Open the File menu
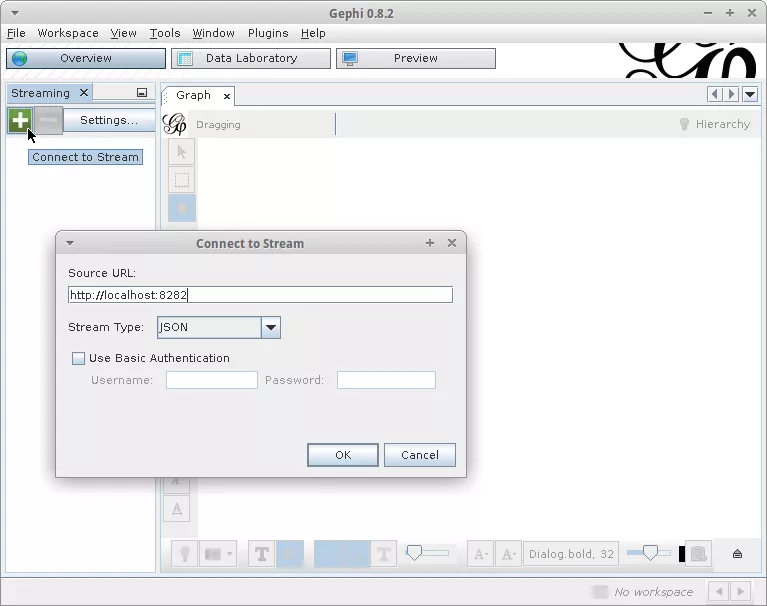 coord(16,33)
